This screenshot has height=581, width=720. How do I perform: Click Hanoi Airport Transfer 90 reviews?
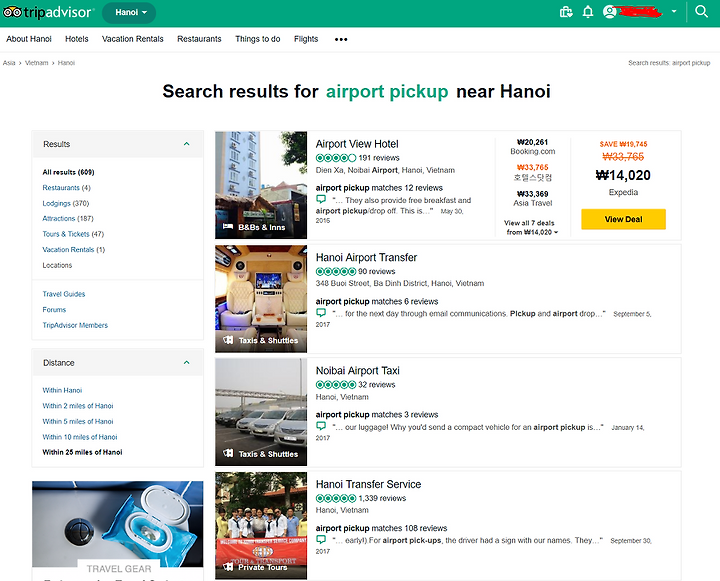click(x=377, y=271)
